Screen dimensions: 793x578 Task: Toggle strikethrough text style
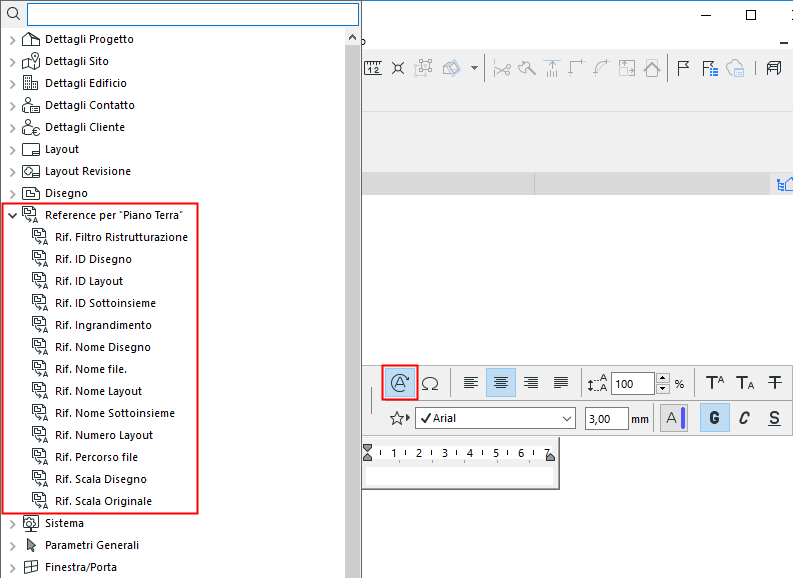[x=775, y=383]
